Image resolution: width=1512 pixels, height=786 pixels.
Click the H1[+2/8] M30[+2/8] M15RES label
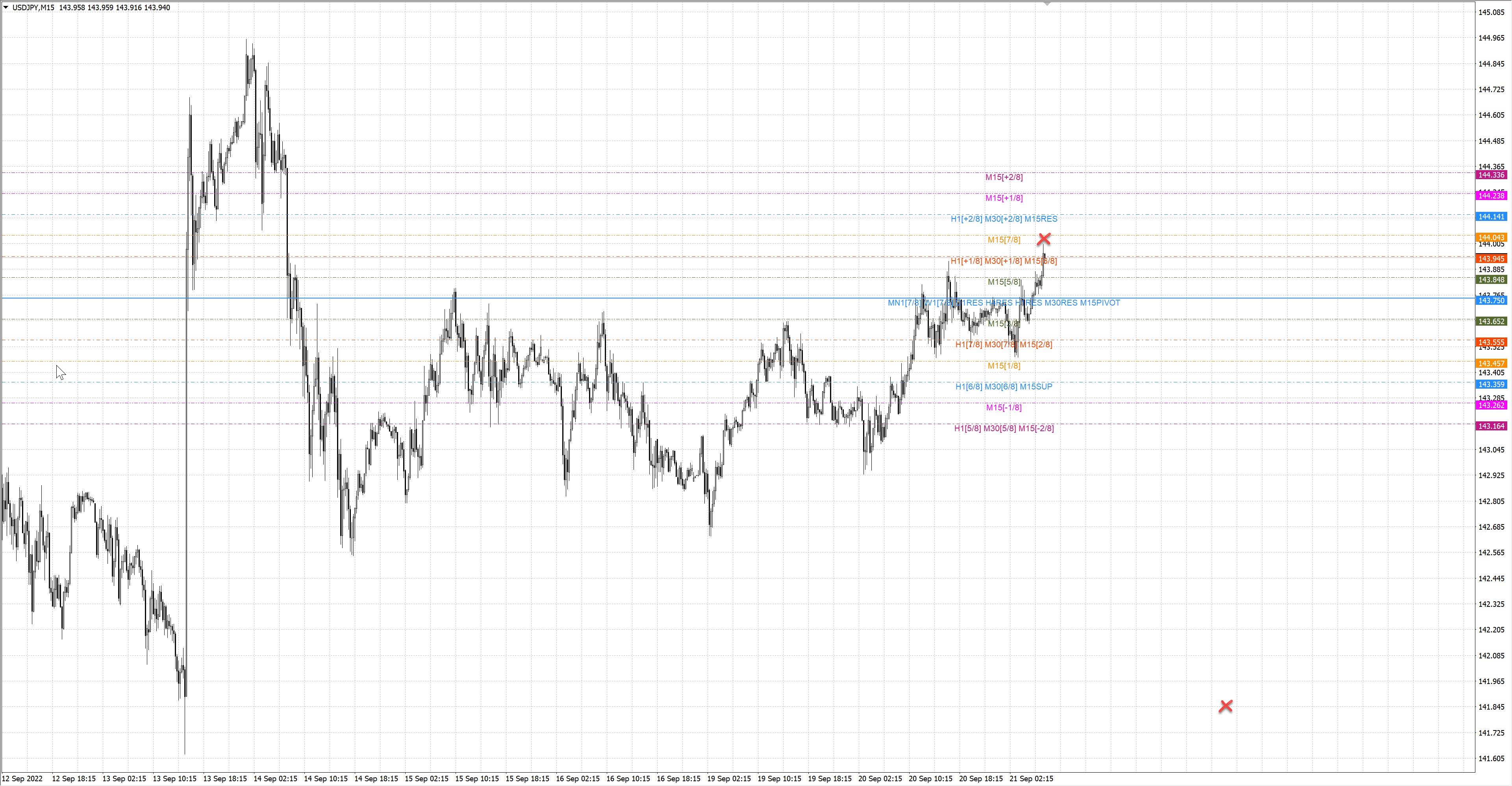click(x=1004, y=219)
